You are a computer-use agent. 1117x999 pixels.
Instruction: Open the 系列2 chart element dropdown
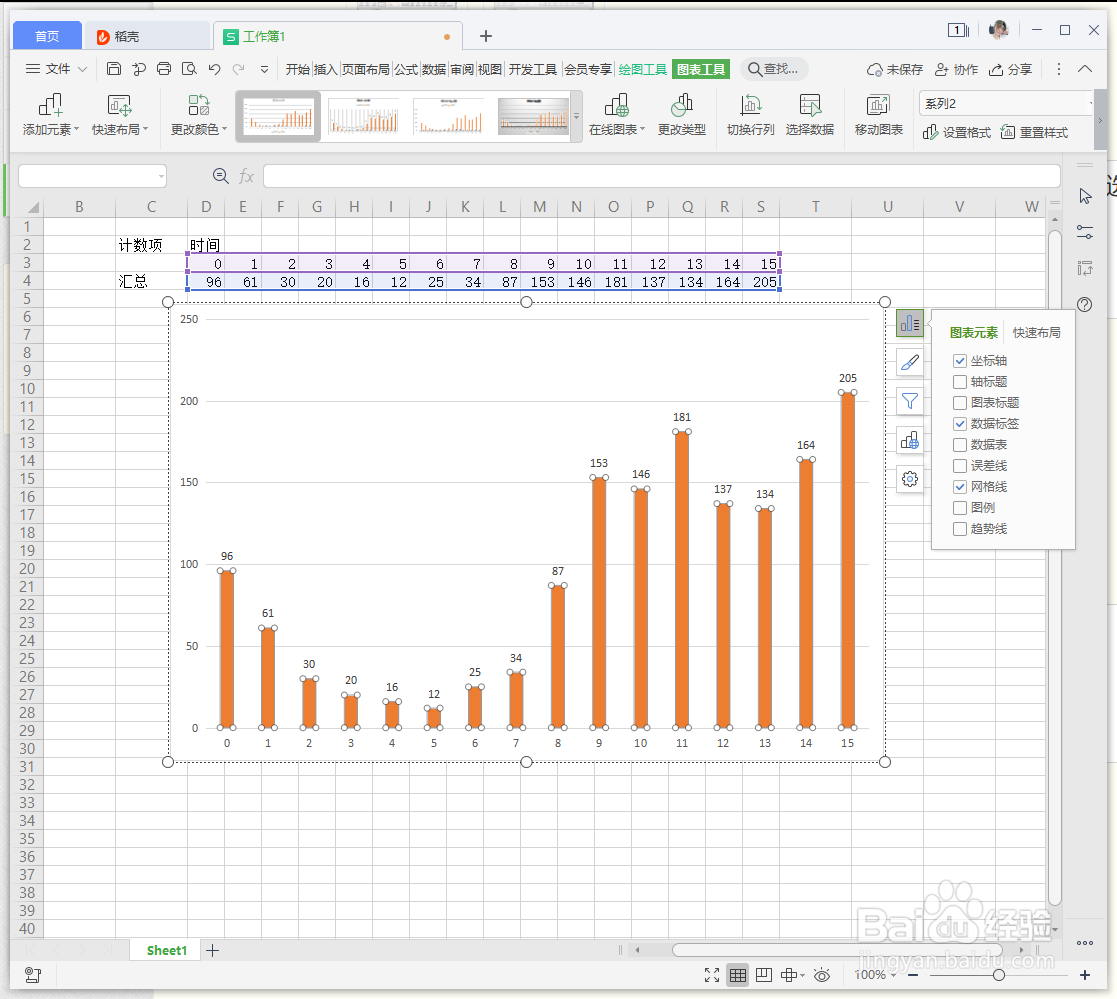1091,104
